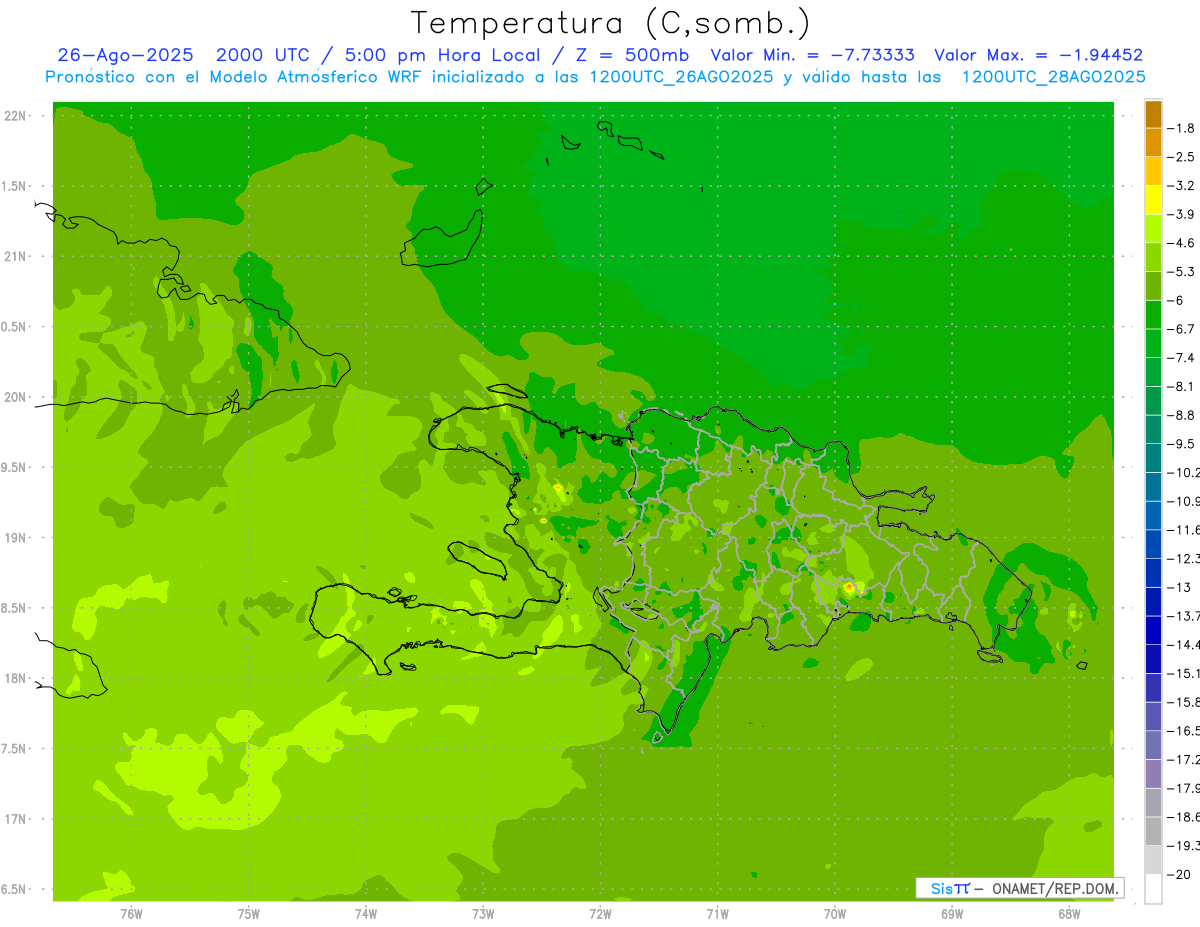Choose the grey swatch between -18.6 and -19.3

tap(1153, 831)
